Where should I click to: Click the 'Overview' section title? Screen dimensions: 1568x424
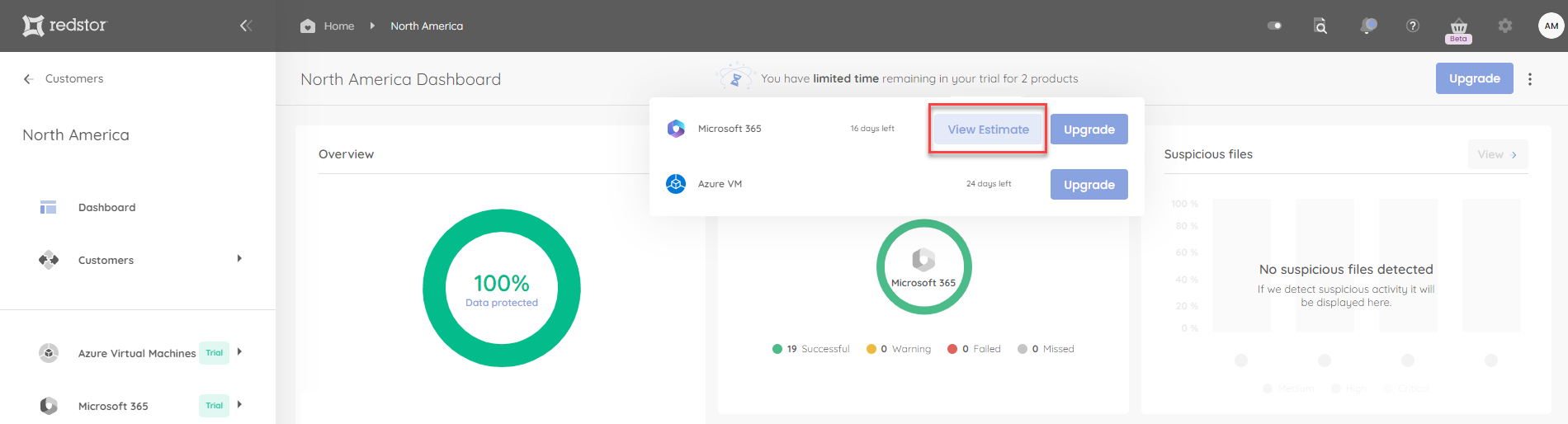pos(346,154)
